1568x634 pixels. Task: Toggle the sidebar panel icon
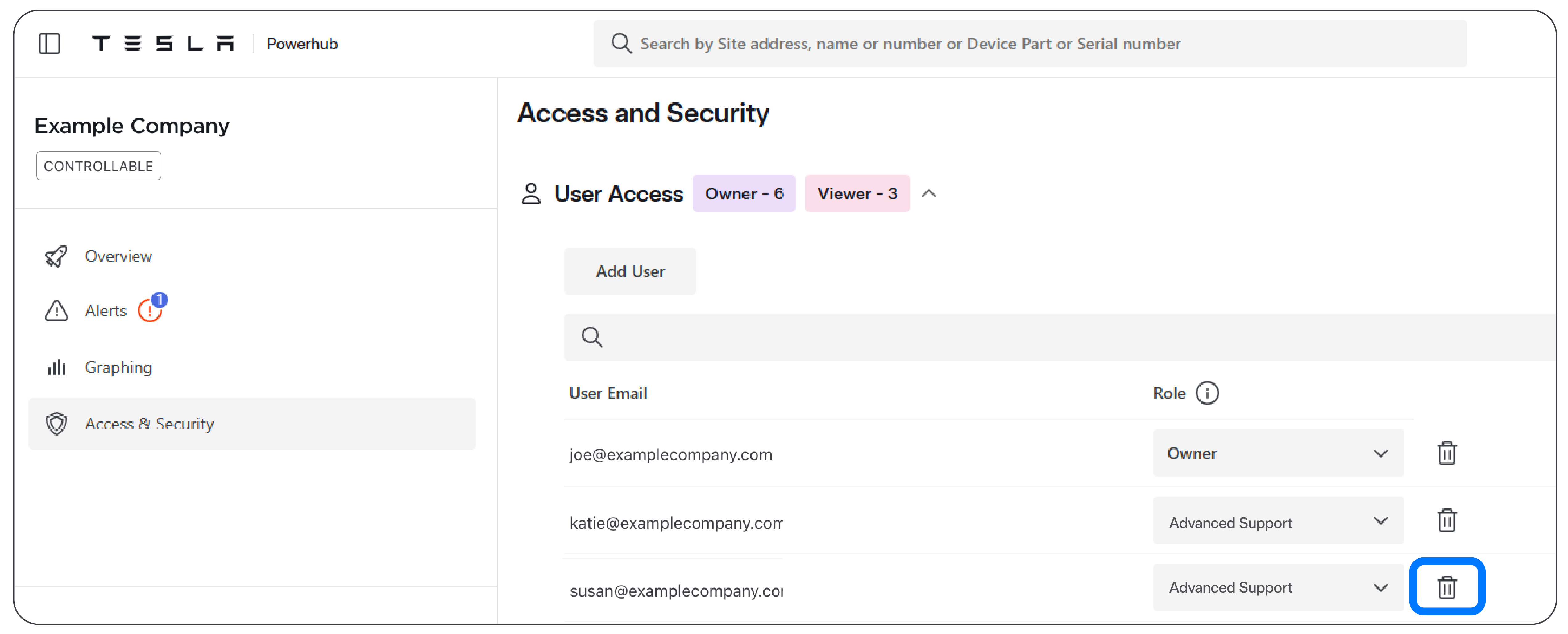49,44
